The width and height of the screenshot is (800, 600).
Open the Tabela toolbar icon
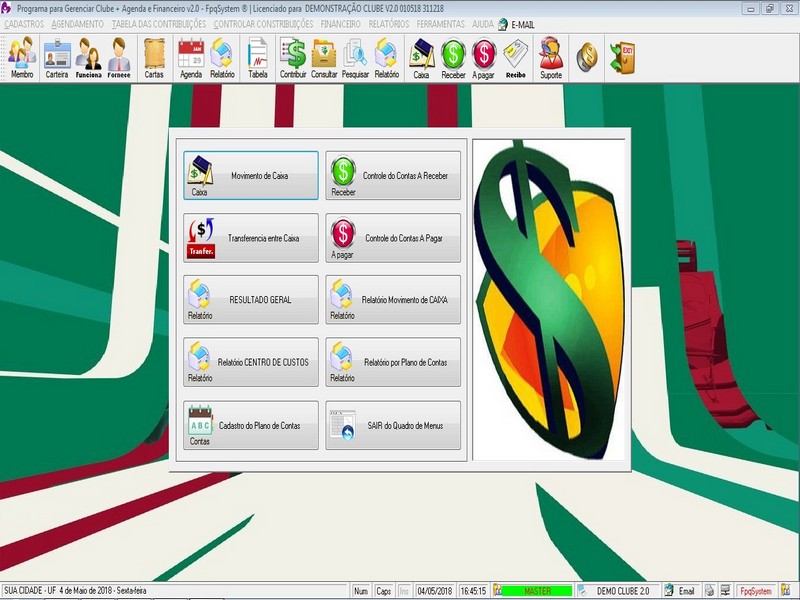click(257, 58)
